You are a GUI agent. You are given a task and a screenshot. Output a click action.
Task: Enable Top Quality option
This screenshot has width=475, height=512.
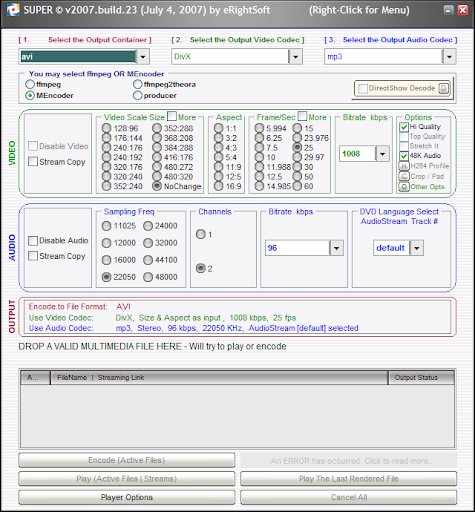click(404, 137)
